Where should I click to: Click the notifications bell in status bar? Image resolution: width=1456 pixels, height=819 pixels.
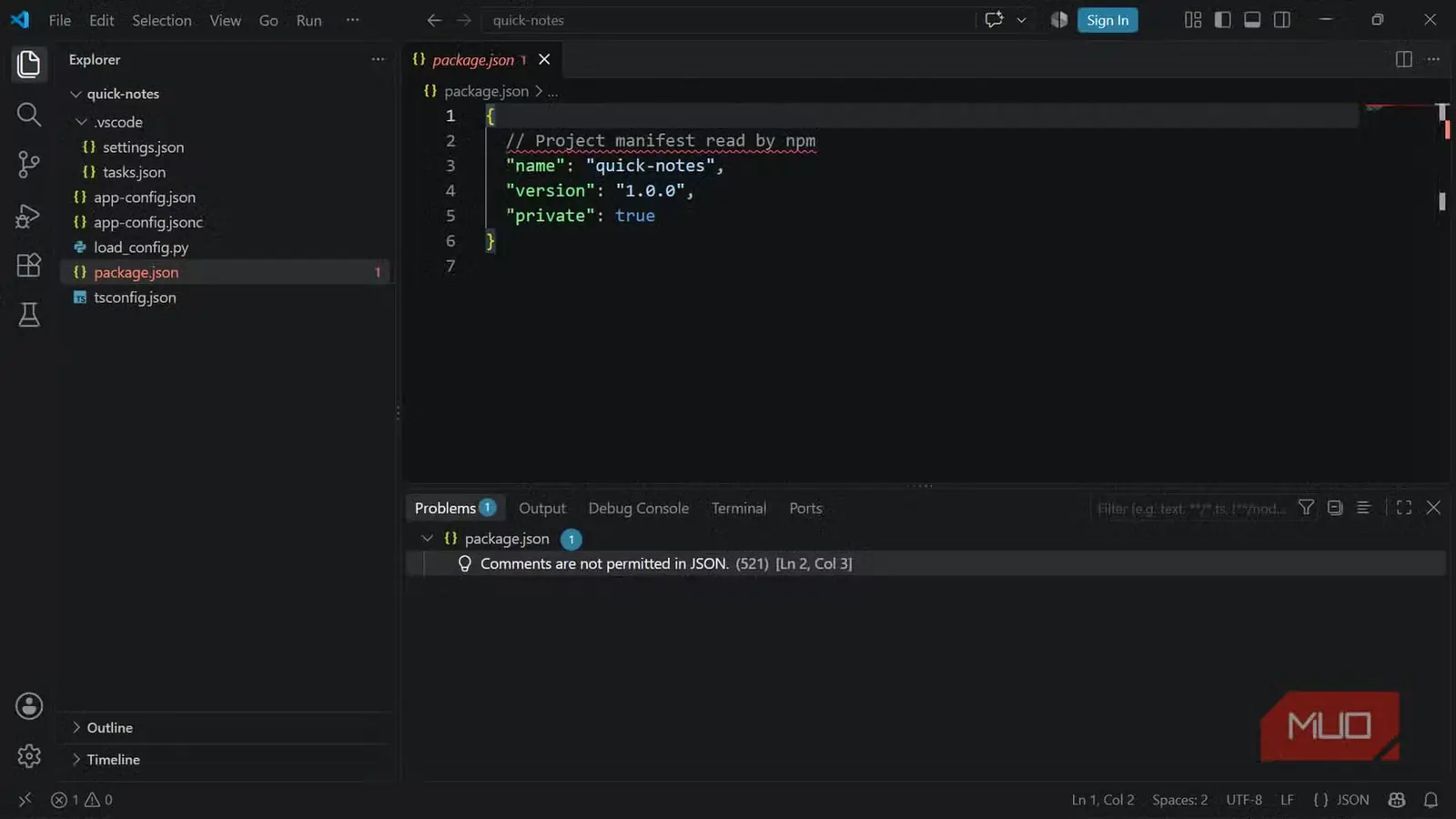point(1431,800)
